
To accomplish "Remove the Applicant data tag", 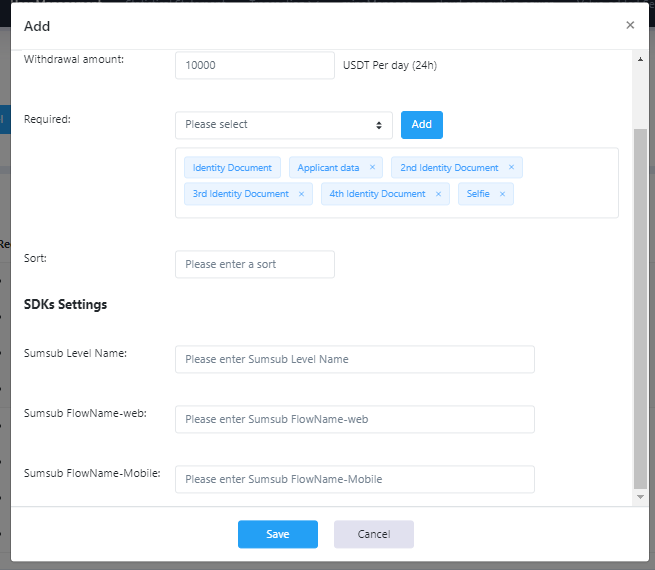I will point(372,167).
